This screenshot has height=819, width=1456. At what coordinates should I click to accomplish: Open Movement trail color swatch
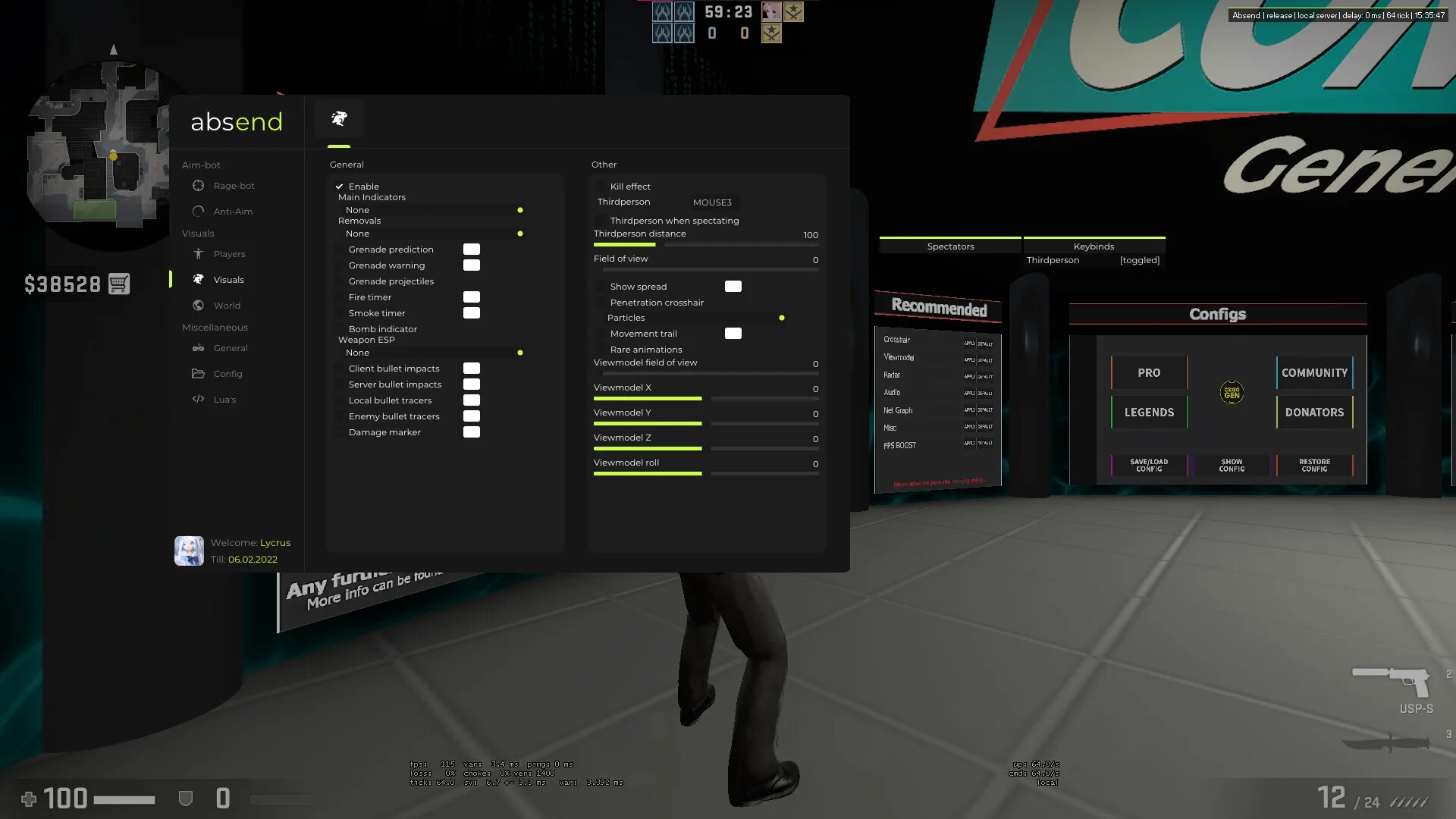tap(733, 334)
